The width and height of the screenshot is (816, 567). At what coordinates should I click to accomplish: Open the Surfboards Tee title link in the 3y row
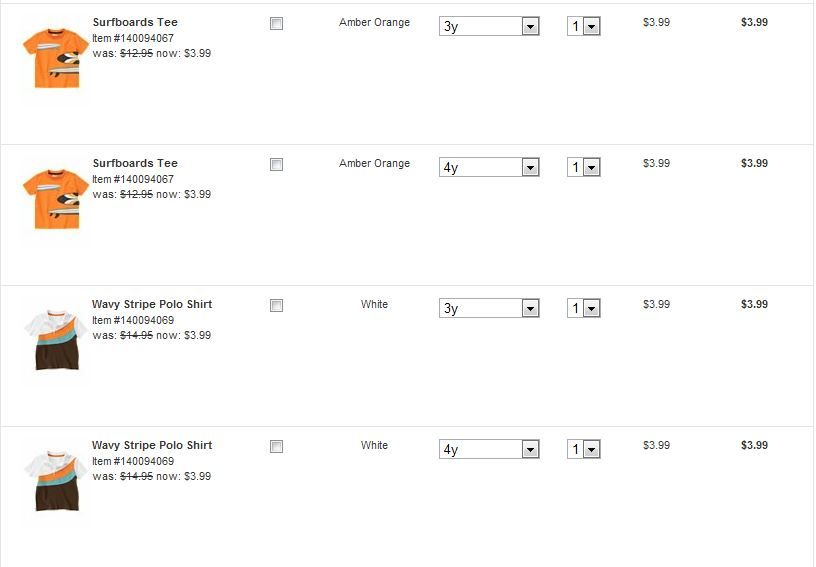point(135,22)
